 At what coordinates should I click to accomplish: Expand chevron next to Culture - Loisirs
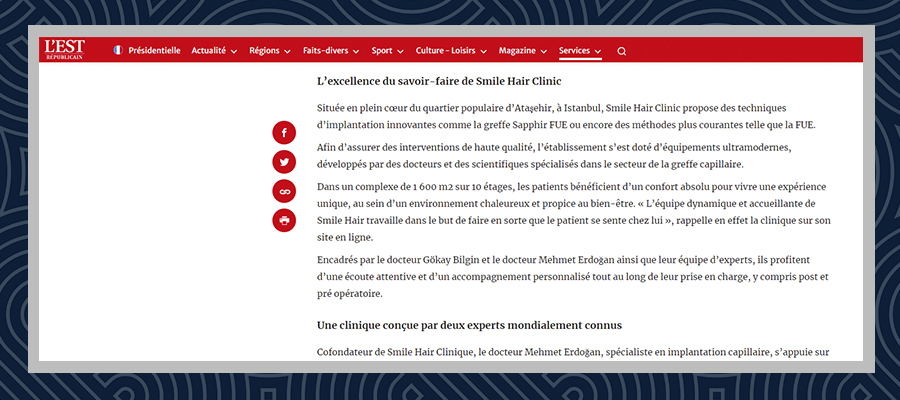coord(483,51)
